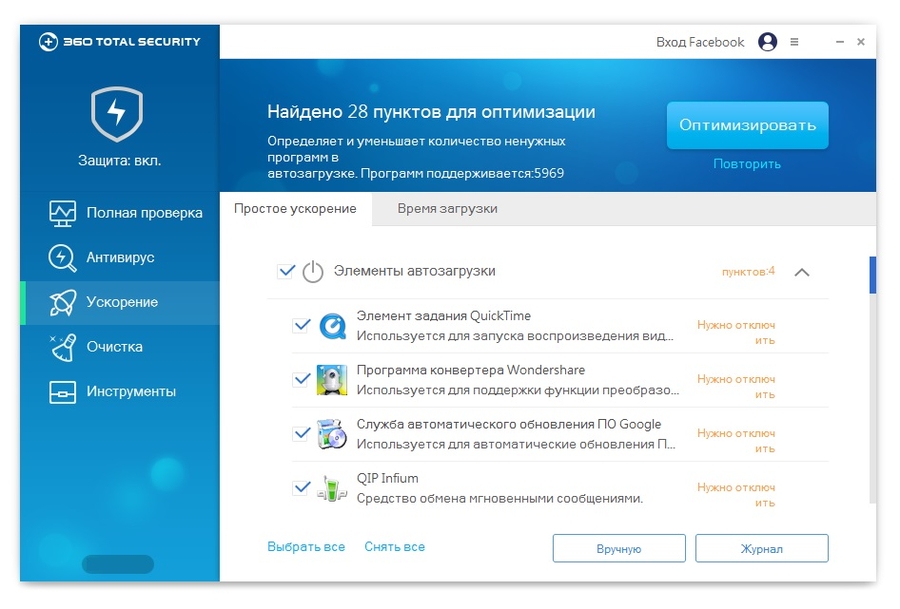Uncheck the Wondershare converter entry
Screen dimensions: 900x609
click(x=300, y=379)
